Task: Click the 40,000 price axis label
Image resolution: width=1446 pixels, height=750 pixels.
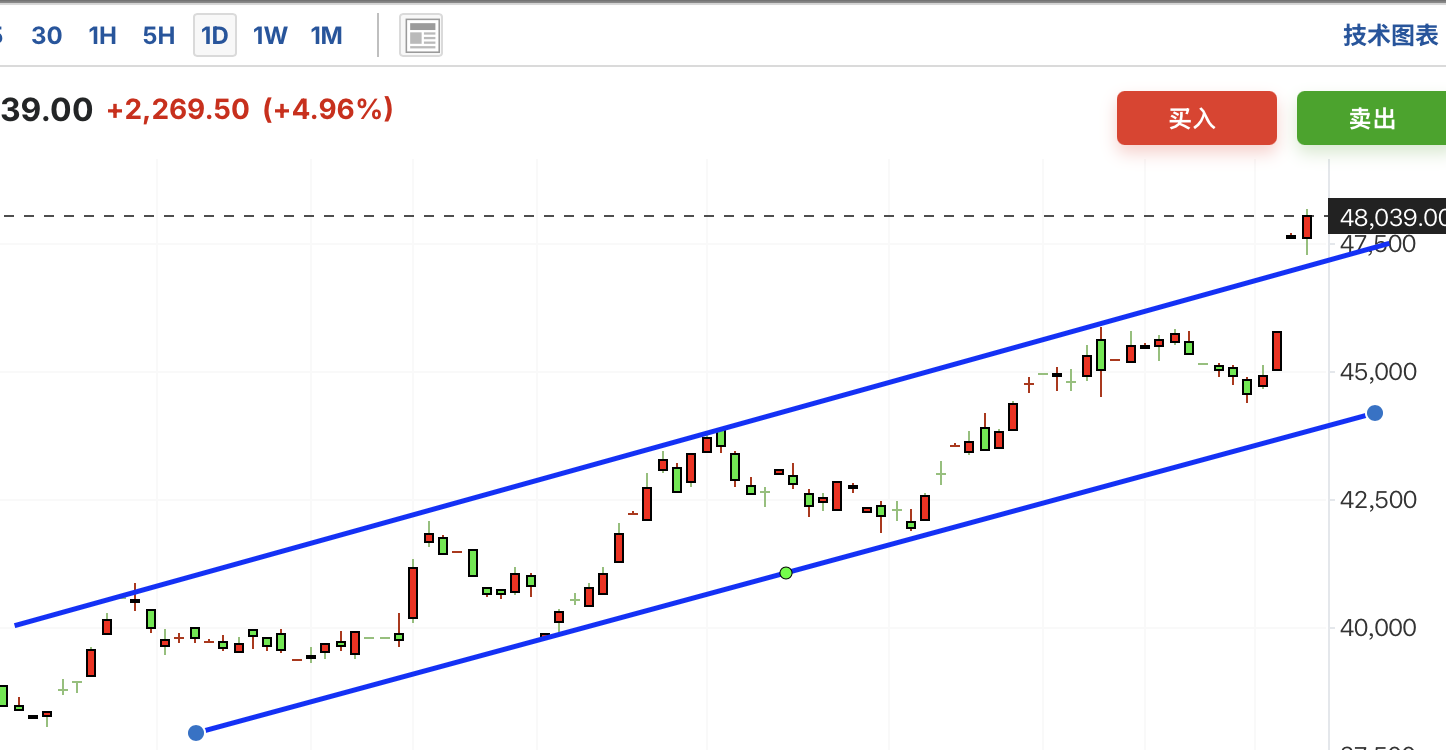Action: 1378,628
